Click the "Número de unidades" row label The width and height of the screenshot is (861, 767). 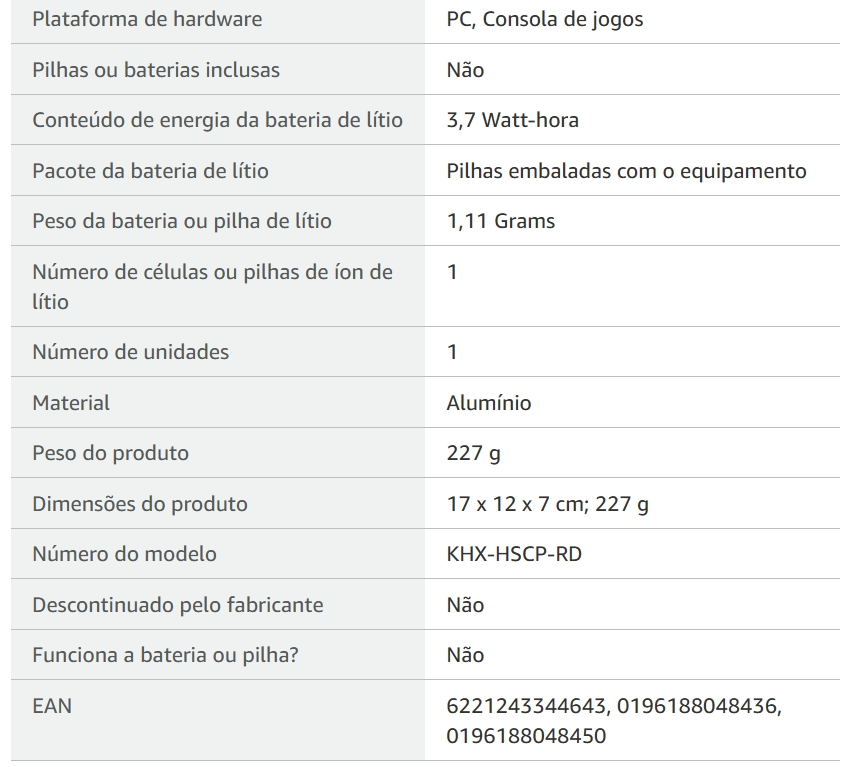(130, 352)
